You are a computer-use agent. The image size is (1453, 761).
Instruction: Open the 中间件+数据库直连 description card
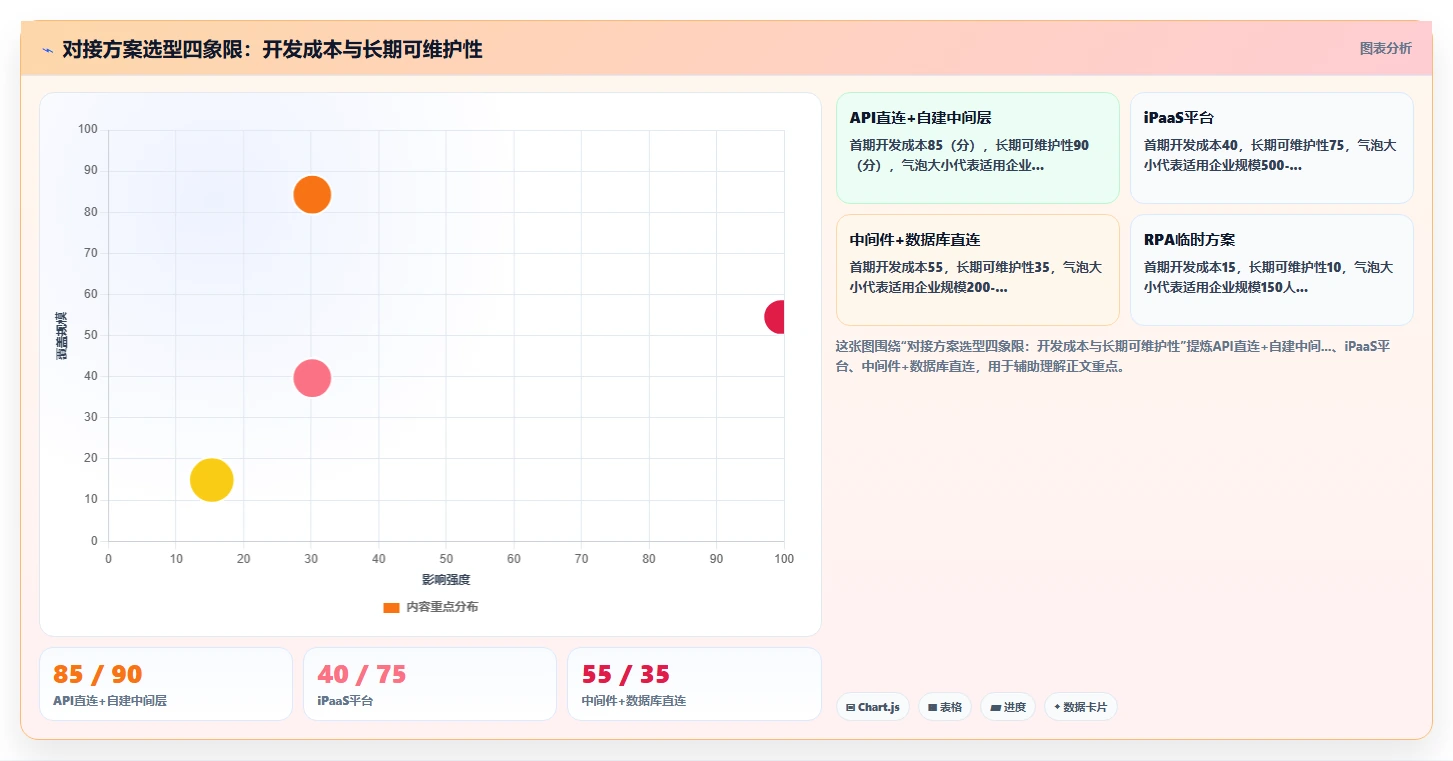977,270
